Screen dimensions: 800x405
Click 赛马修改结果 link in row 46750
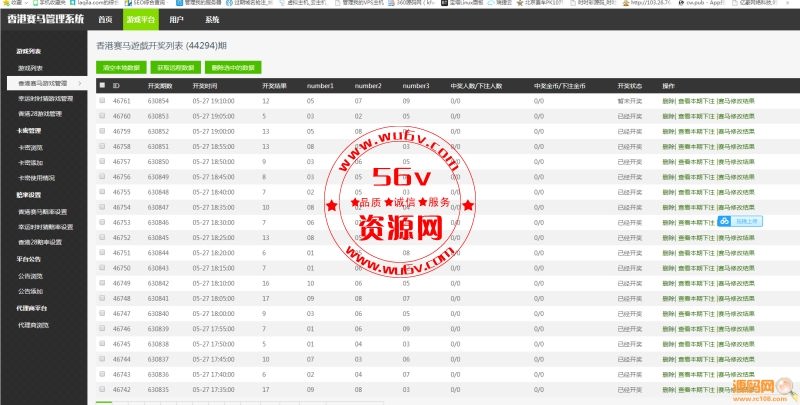[x=736, y=268]
